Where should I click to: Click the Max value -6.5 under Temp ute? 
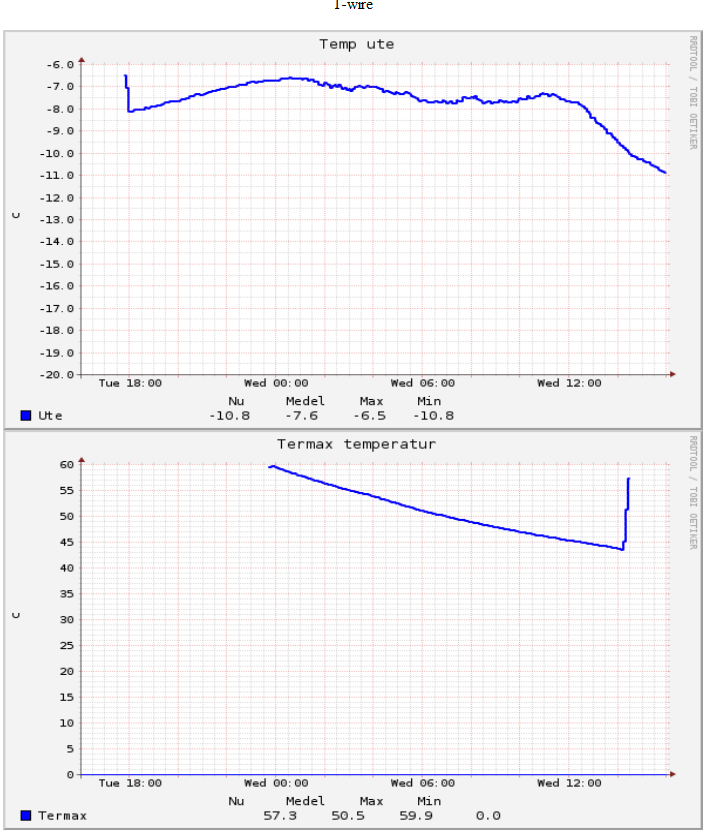pyautogui.click(x=371, y=415)
